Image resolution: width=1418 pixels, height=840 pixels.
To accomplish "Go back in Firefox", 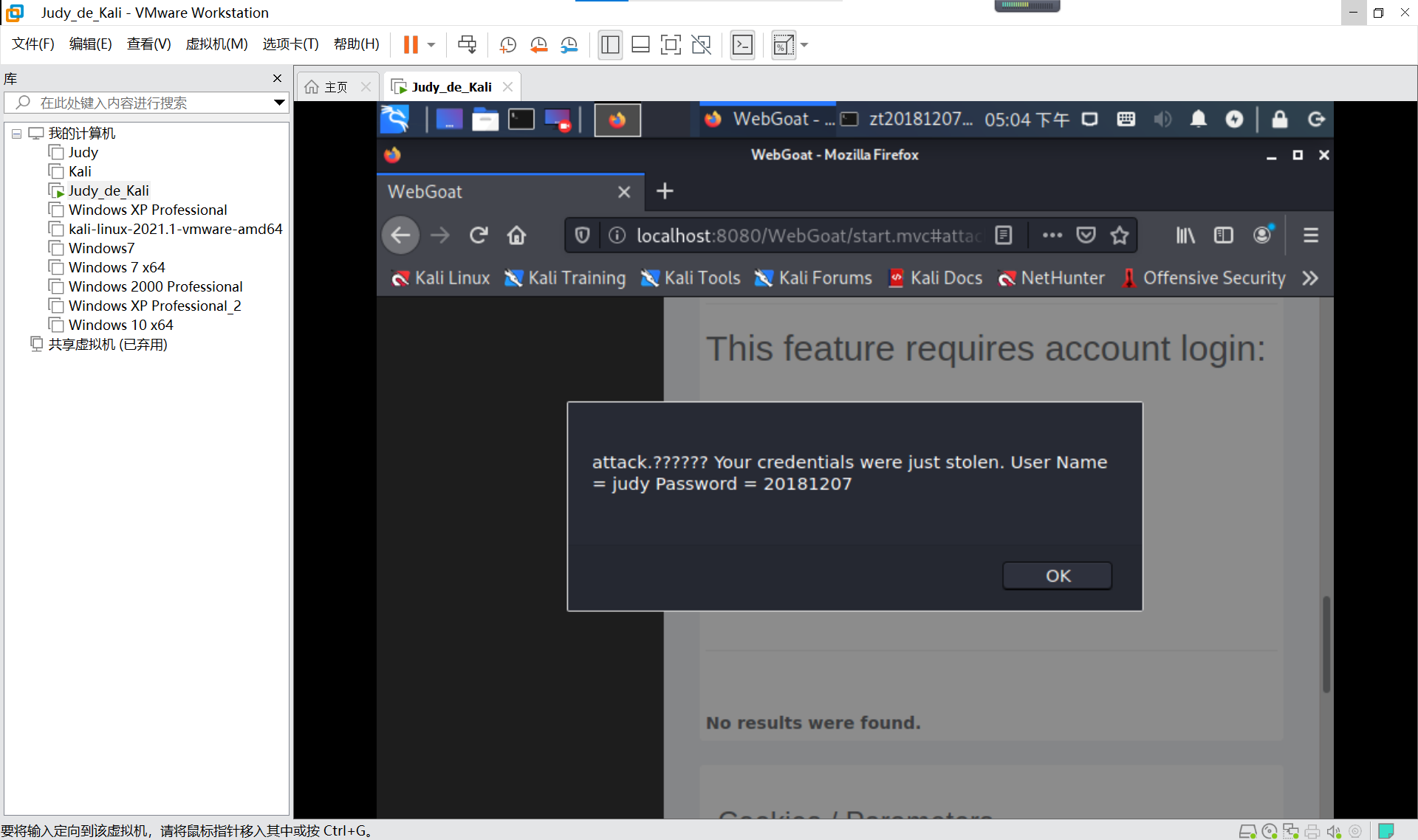I will click(400, 235).
